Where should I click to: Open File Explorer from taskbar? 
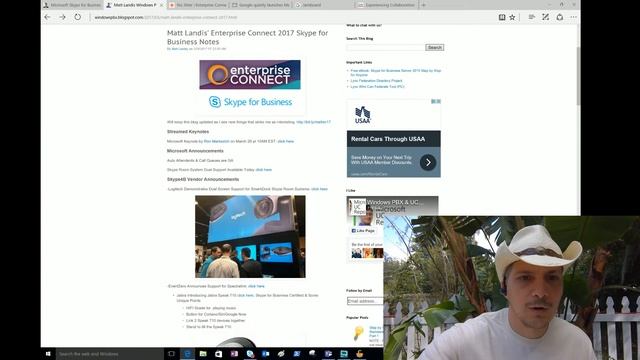click(x=203, y=354)
